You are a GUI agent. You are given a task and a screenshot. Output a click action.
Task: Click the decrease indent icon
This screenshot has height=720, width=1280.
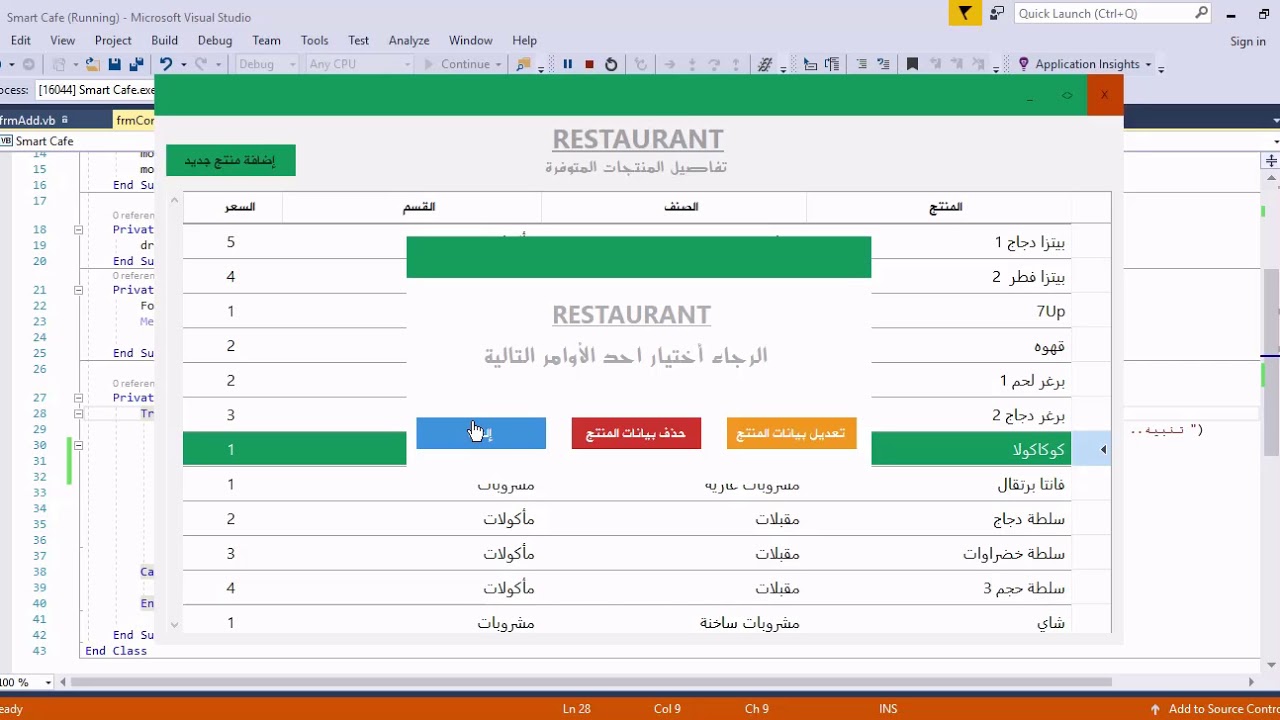coord(861,64)
